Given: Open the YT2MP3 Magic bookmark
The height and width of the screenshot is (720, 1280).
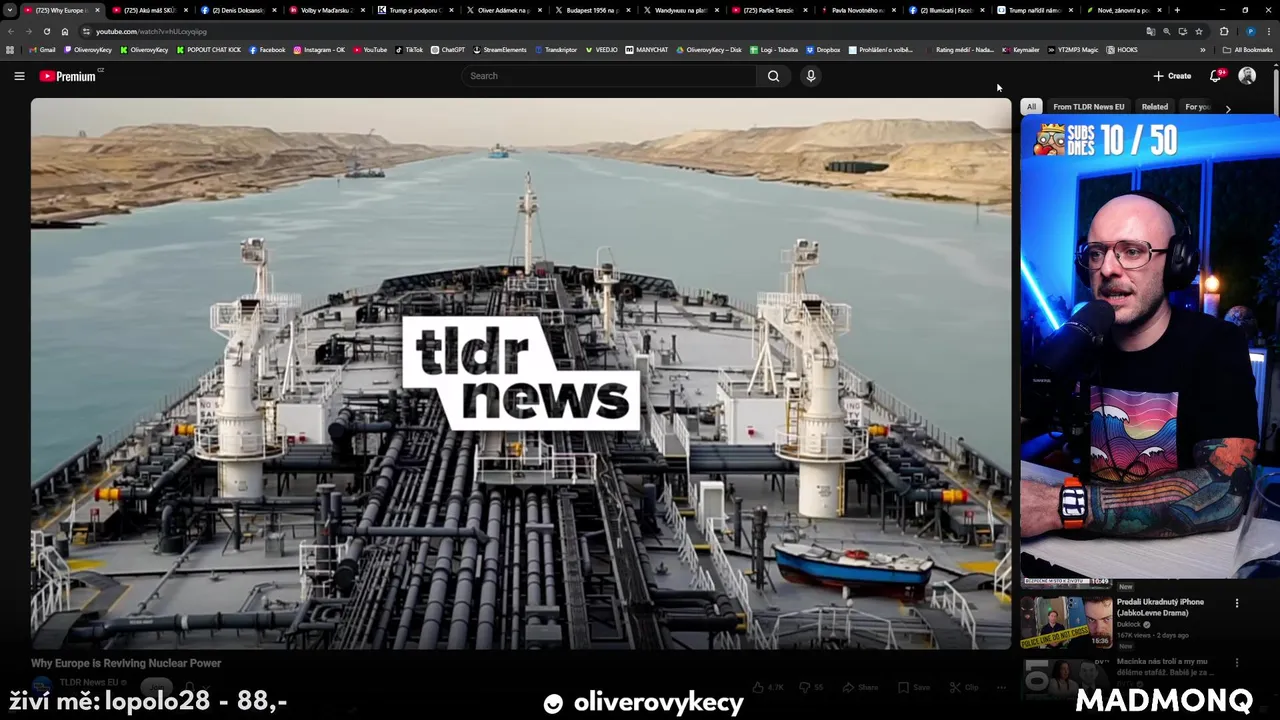Looking at the screenshot, I should point(1074,50).
